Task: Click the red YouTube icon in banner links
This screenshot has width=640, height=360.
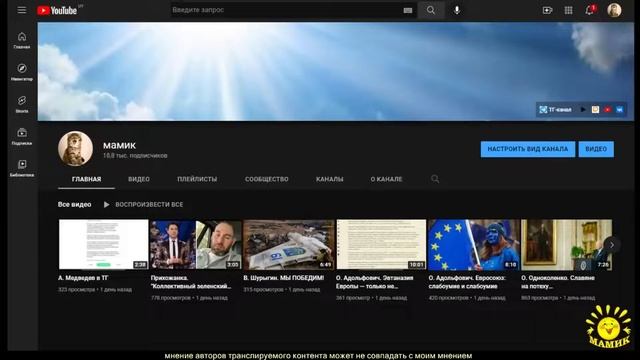Action: point(607,109)
